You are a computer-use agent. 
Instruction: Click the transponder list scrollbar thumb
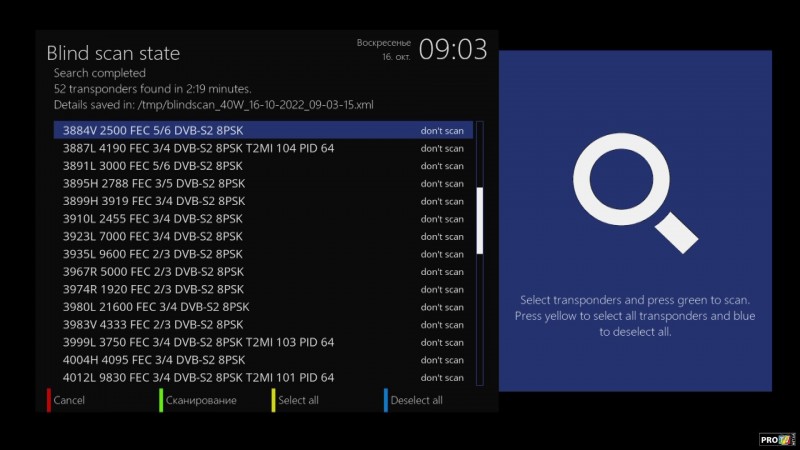(x=480, y=220)
